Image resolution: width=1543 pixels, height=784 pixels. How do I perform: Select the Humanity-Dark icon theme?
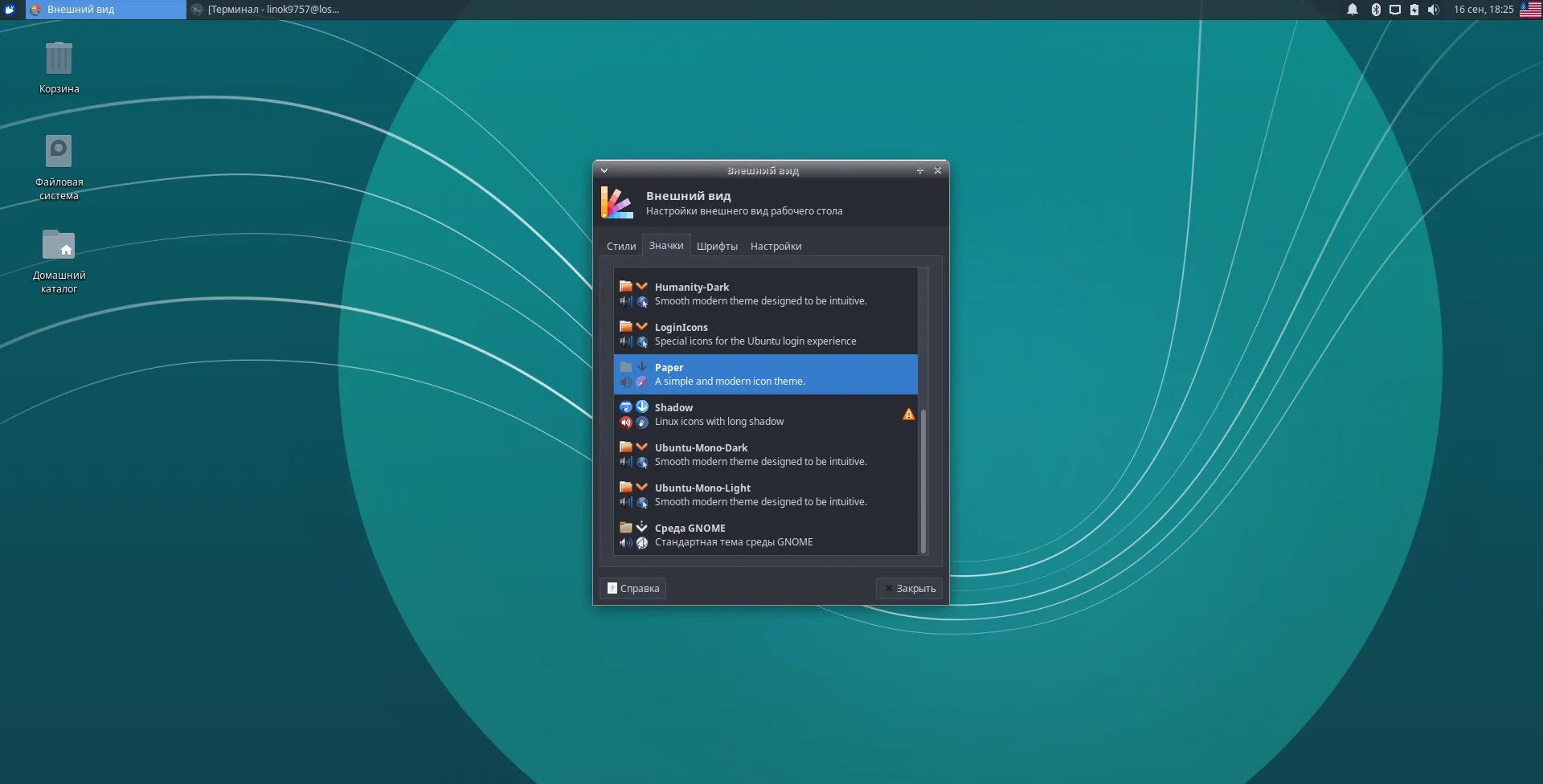(766, 294)
